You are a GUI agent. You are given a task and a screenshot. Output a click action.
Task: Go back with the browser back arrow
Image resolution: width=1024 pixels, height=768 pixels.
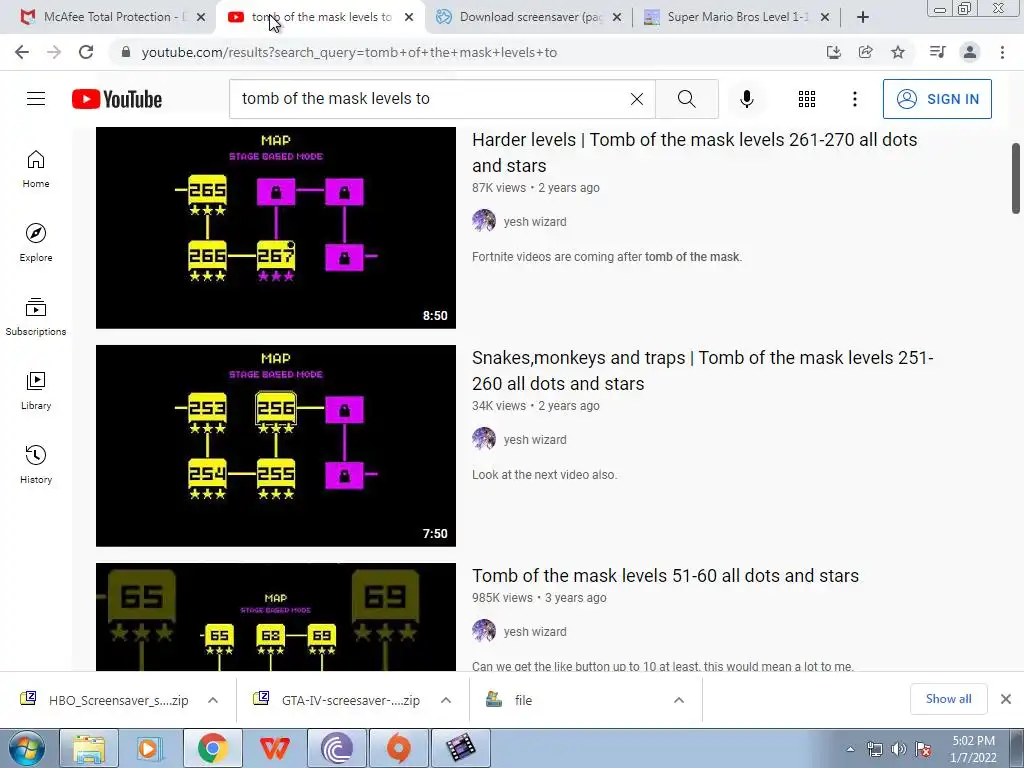pos(22,52)
